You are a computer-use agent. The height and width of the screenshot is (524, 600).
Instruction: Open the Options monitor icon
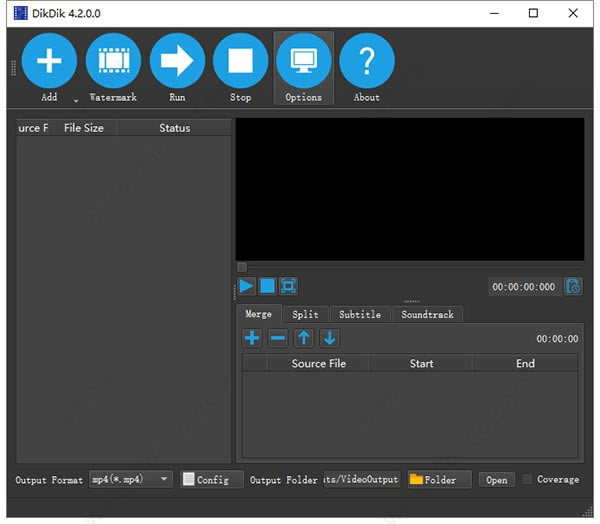click(303, 61)
